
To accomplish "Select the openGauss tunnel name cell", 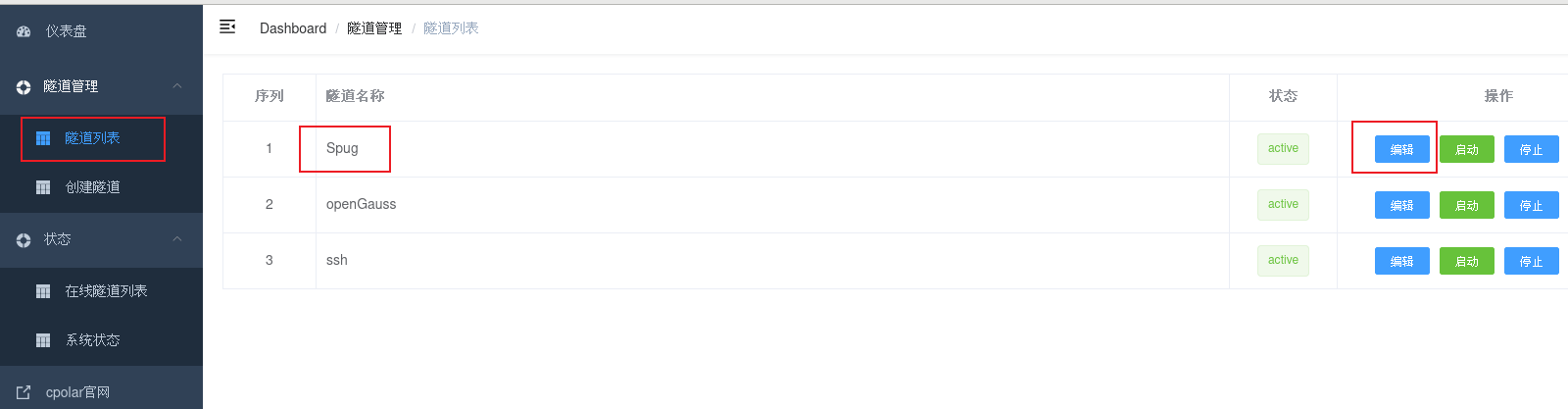I will pyautogui.click(x=772, y=205).
